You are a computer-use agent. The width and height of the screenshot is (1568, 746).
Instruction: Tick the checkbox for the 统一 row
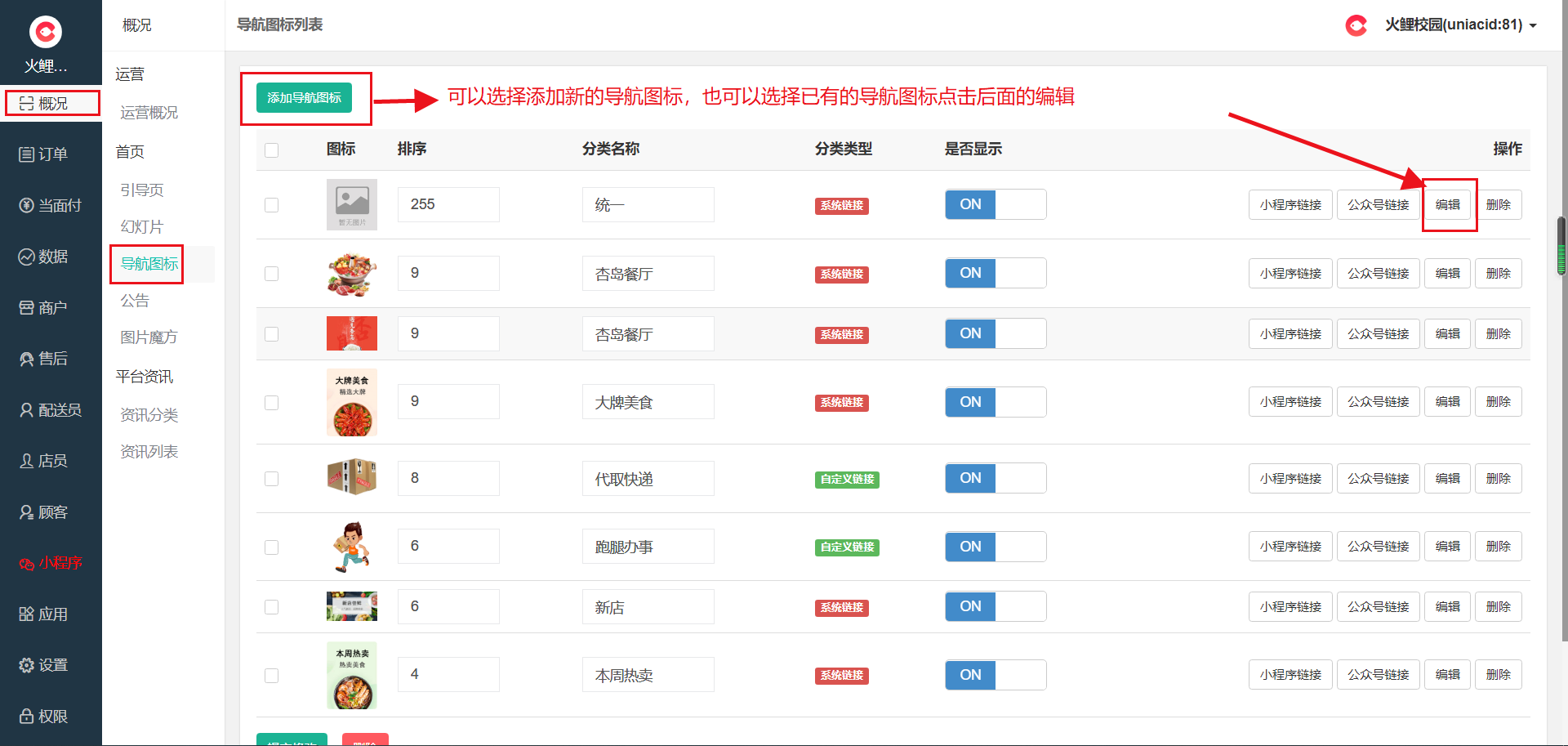[272, 205]
